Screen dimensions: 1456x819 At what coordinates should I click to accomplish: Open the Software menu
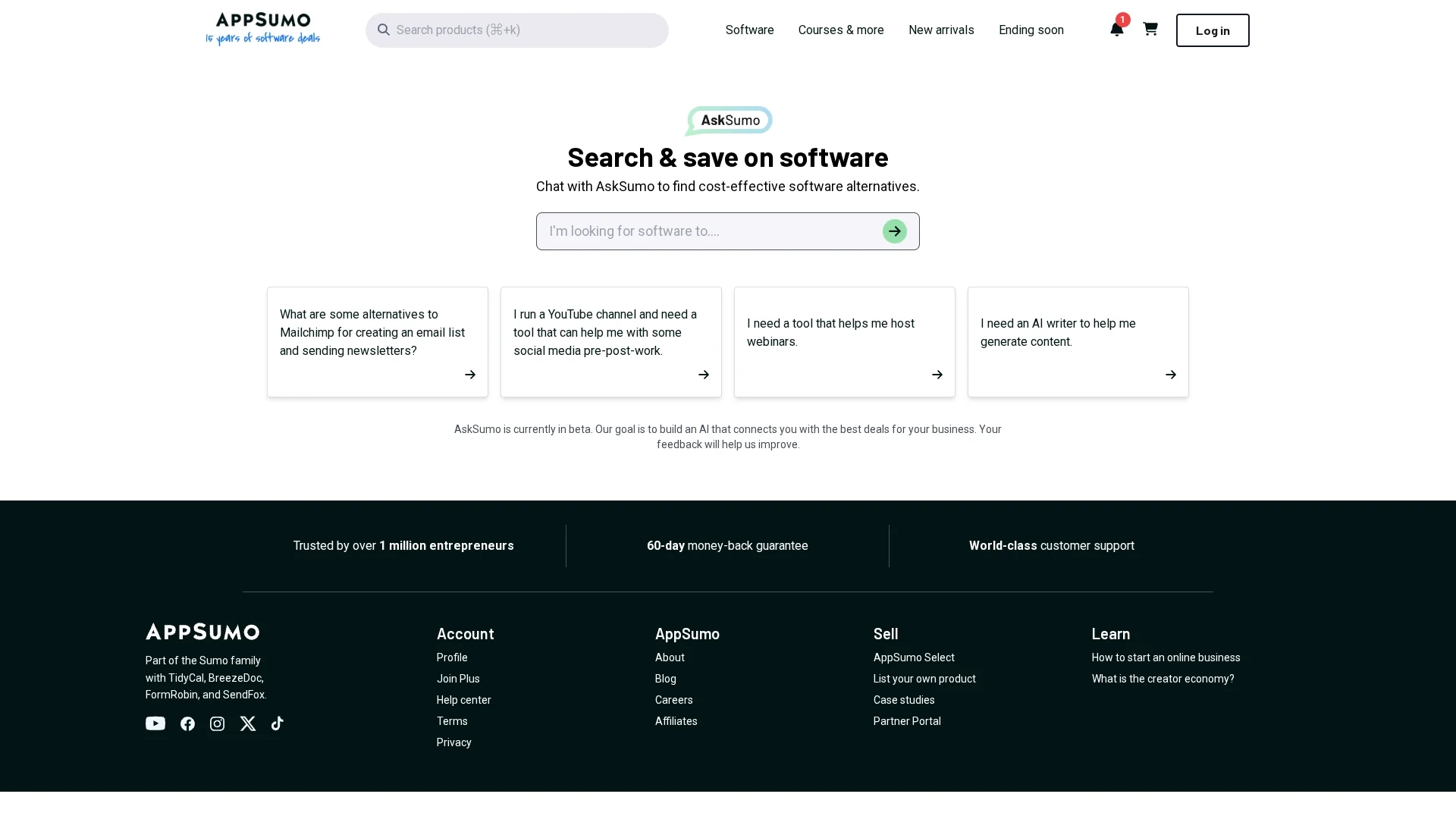[x=749, y=30]
